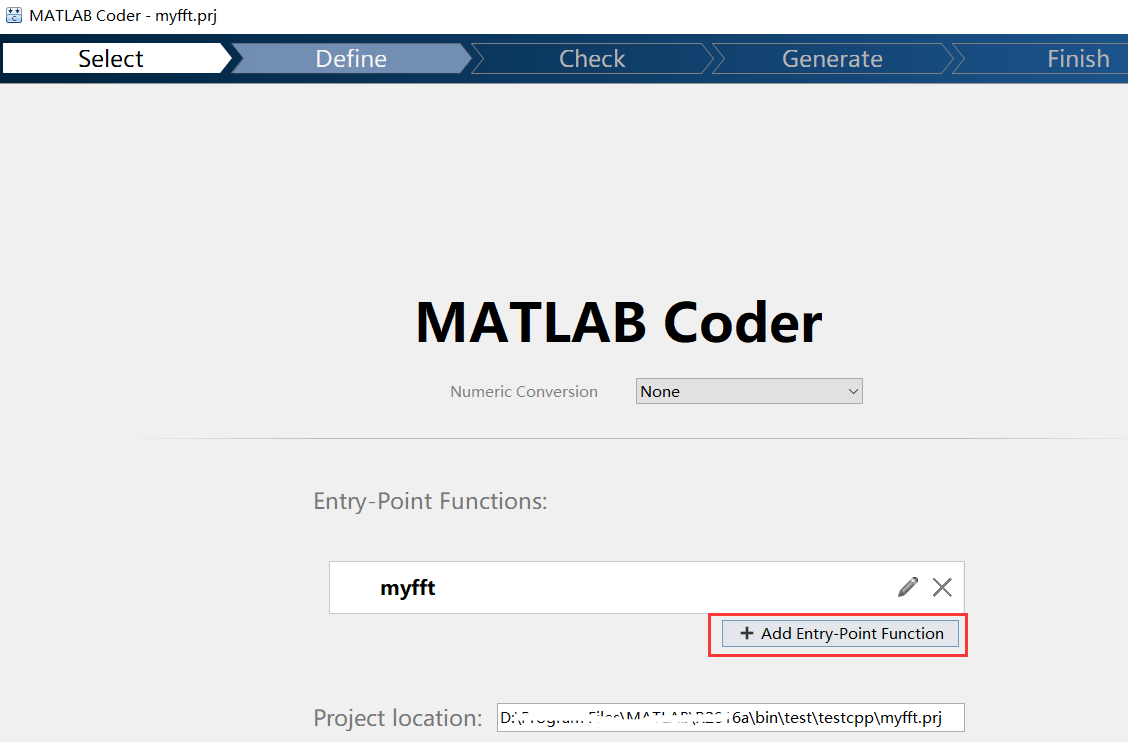Screen dimensions: 1128x742
Task: Open the Check step
Action: tap(592, 59)
